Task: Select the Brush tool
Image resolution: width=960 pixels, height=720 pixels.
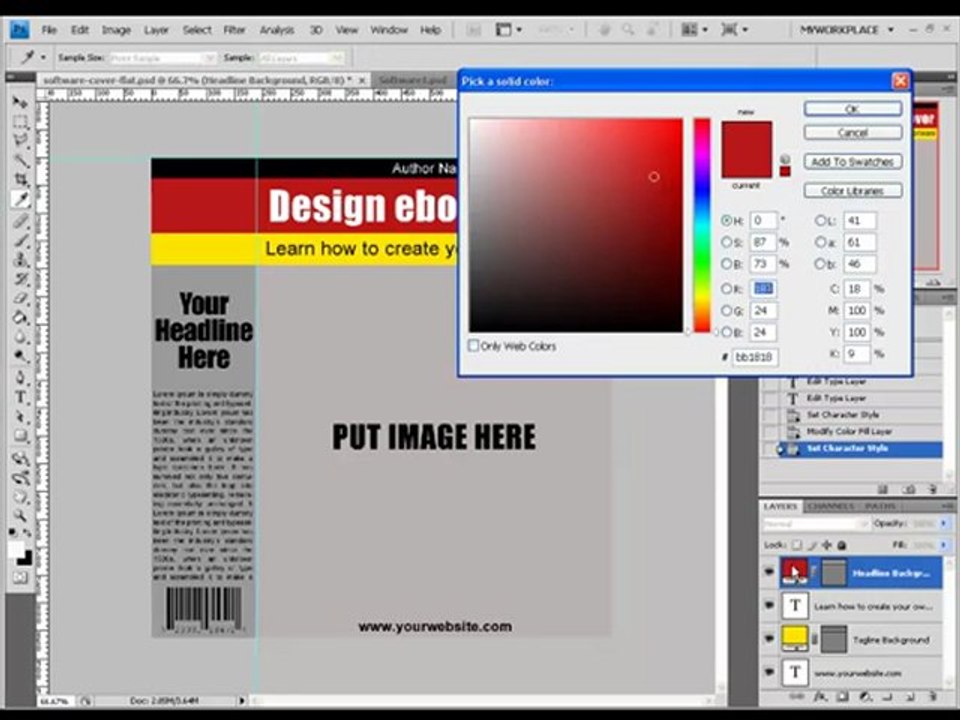Action: tap(20, 240)
